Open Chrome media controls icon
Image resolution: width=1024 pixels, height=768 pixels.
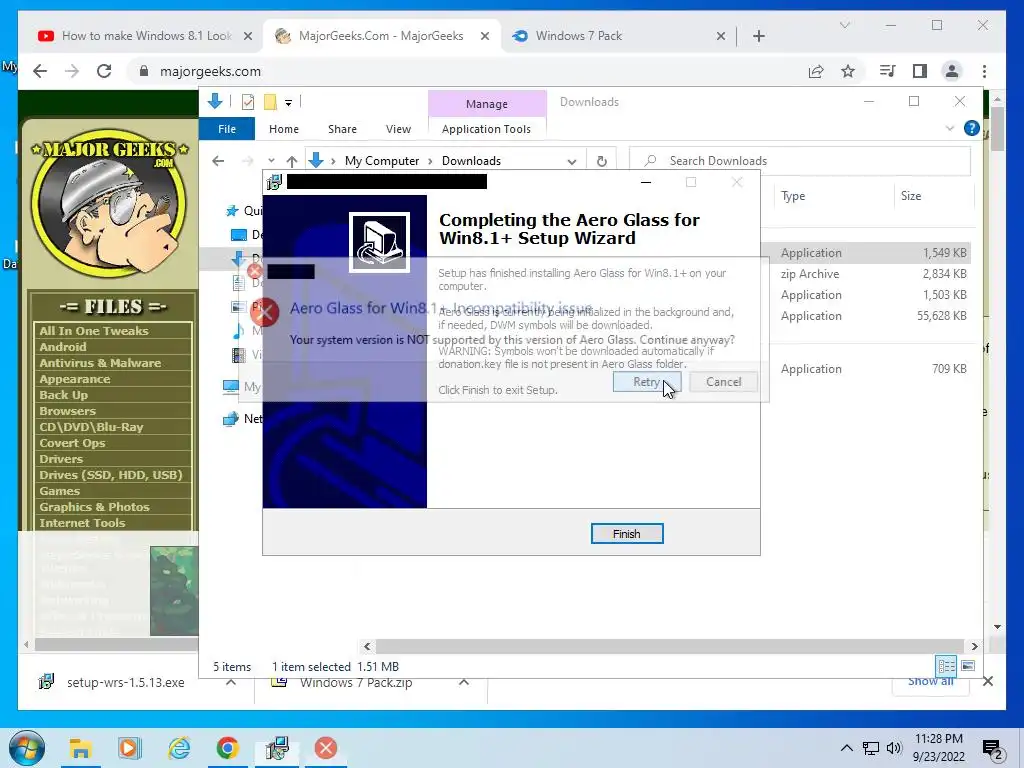pyautogui.click(x=888, y=71)
